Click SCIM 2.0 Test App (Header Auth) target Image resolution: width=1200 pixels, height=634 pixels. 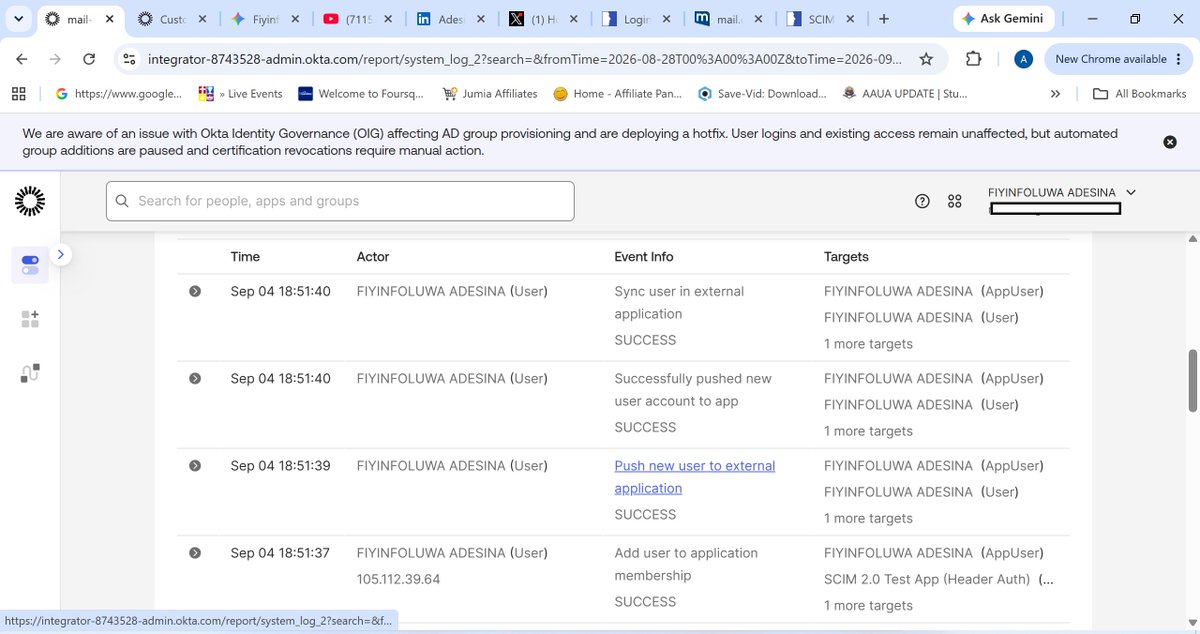[938, 579]
